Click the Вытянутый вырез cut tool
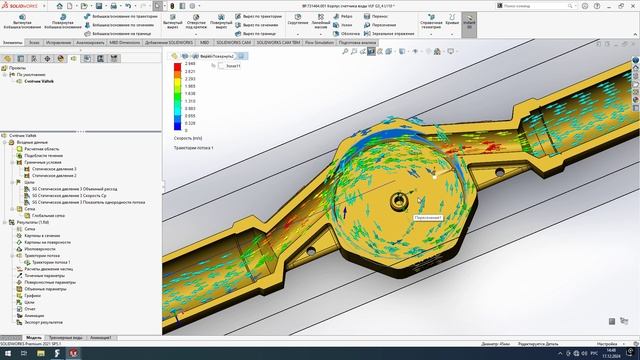640x360 pixels. 173,22
